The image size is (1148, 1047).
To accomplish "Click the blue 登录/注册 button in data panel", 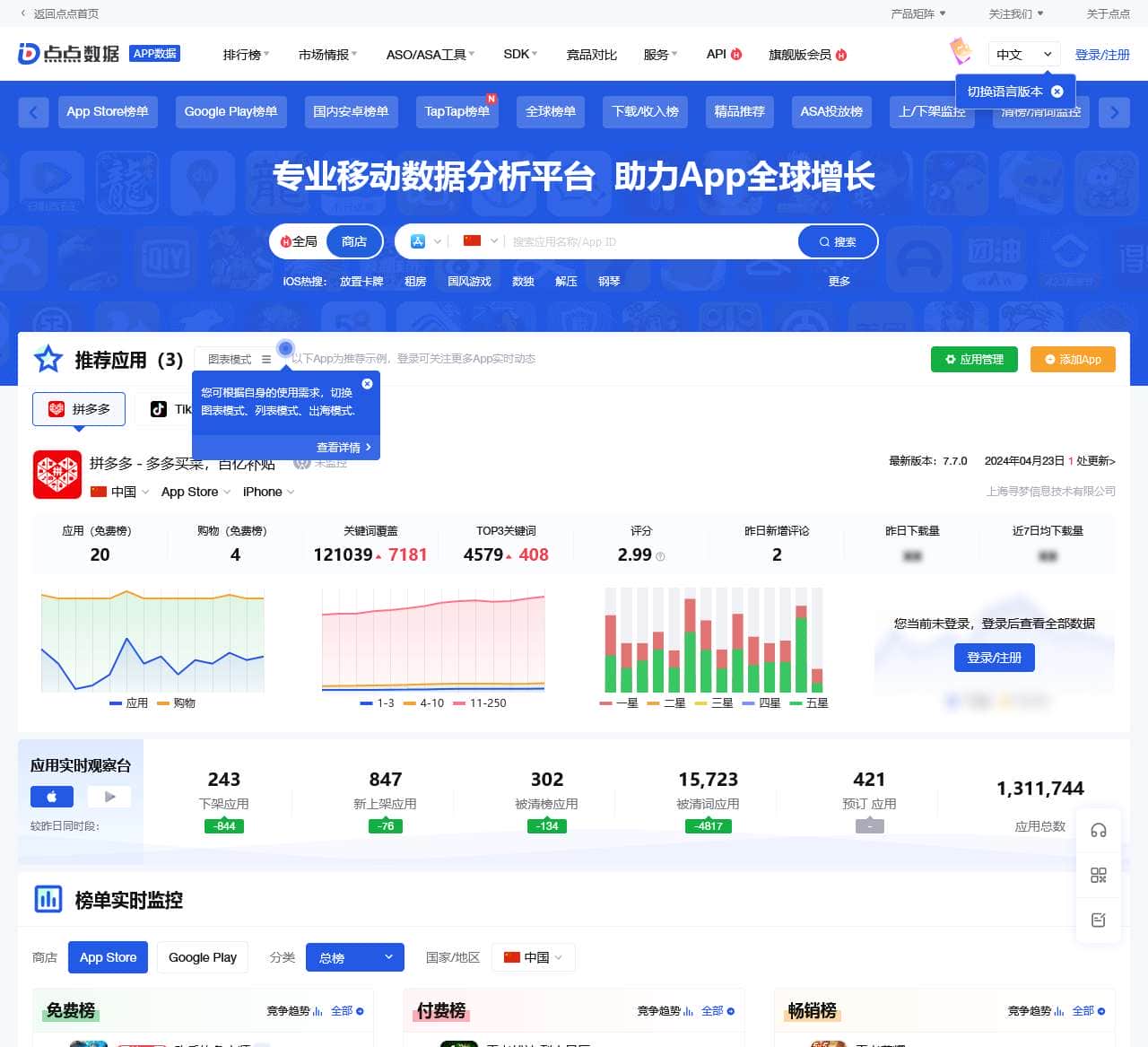I will coord(994,658).
